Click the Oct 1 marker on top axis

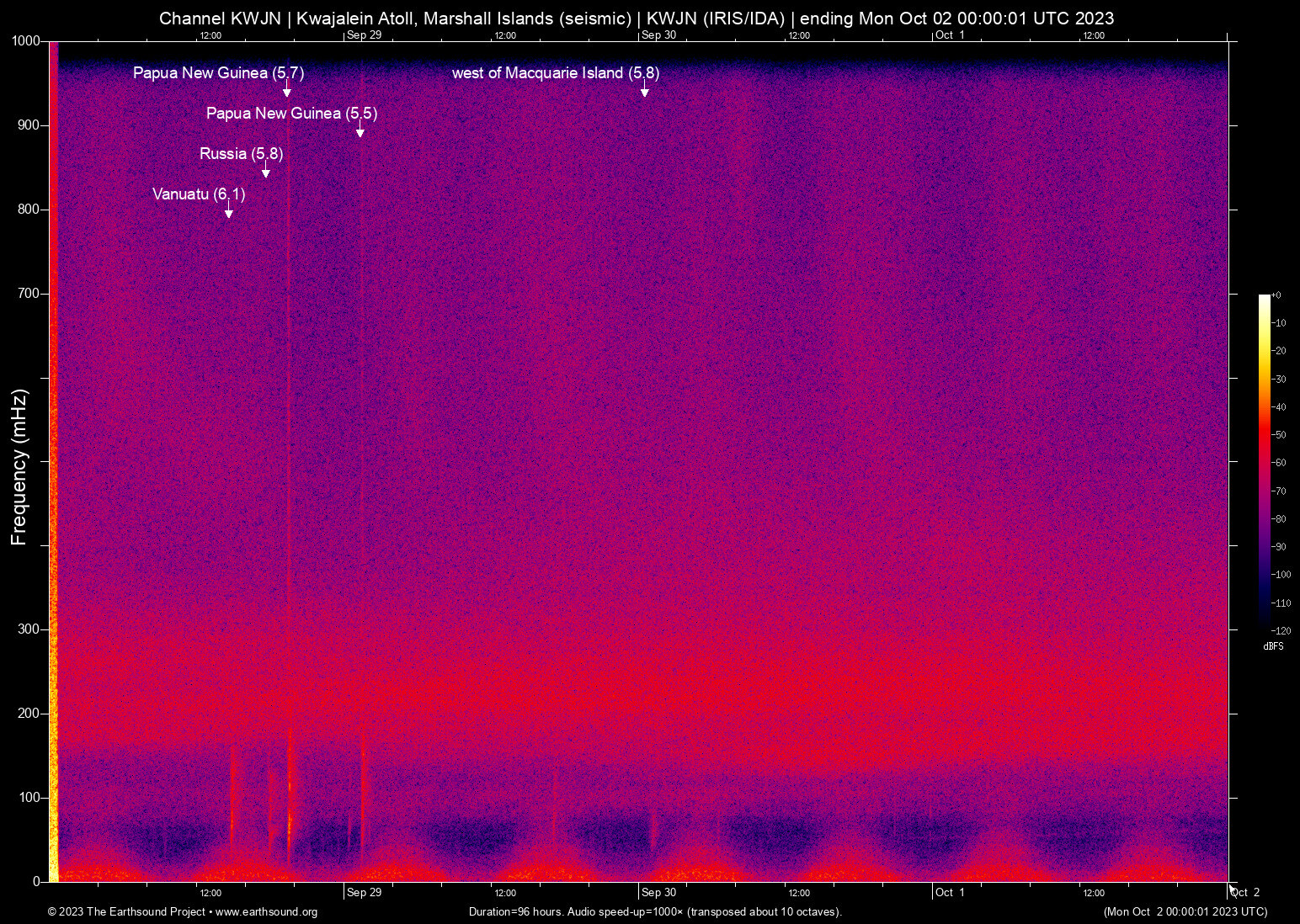tap(950, 35)
